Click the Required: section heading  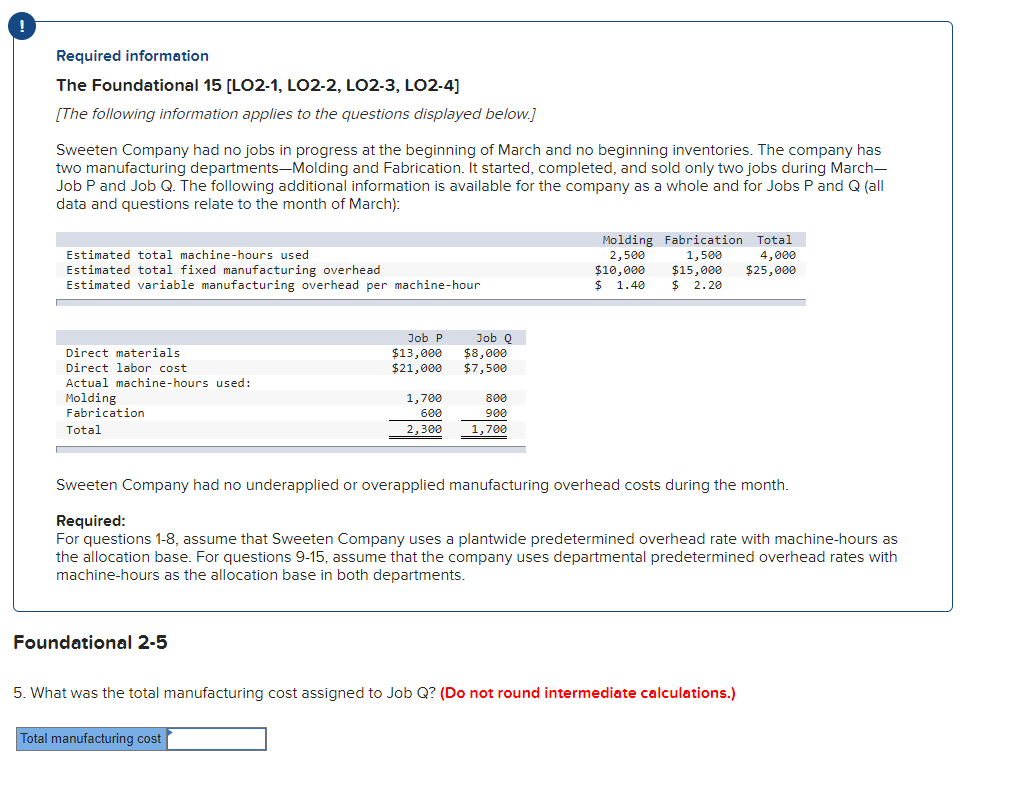(x=87, y=520)
